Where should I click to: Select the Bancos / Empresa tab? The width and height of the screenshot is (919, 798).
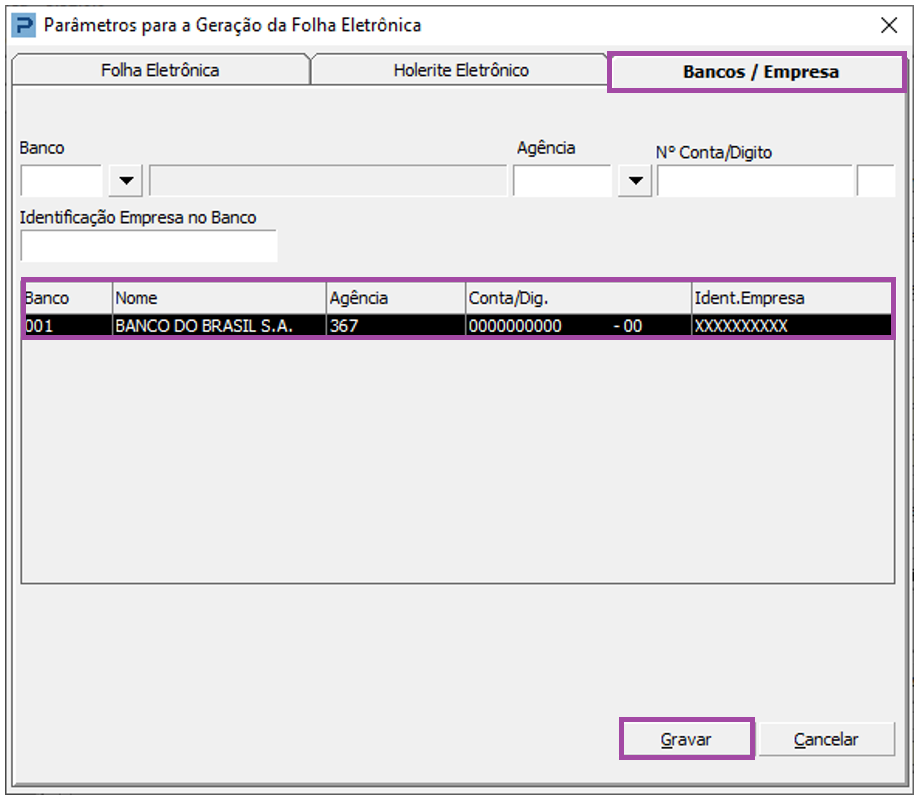click(x=760, y=72)
